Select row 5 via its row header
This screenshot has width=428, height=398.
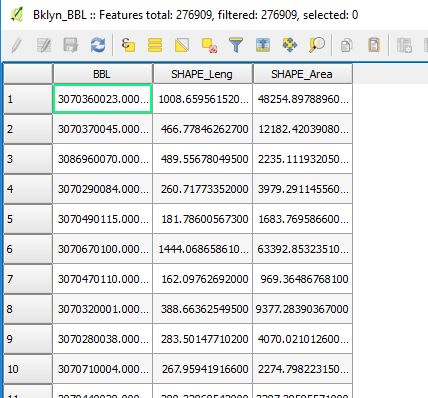(28, 219)
